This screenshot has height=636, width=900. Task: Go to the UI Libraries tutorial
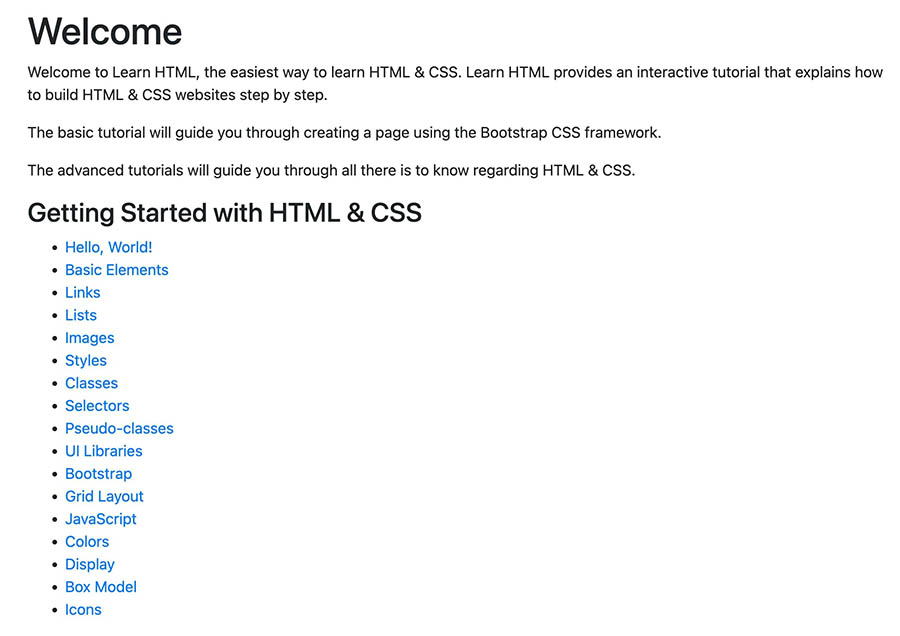103,451
